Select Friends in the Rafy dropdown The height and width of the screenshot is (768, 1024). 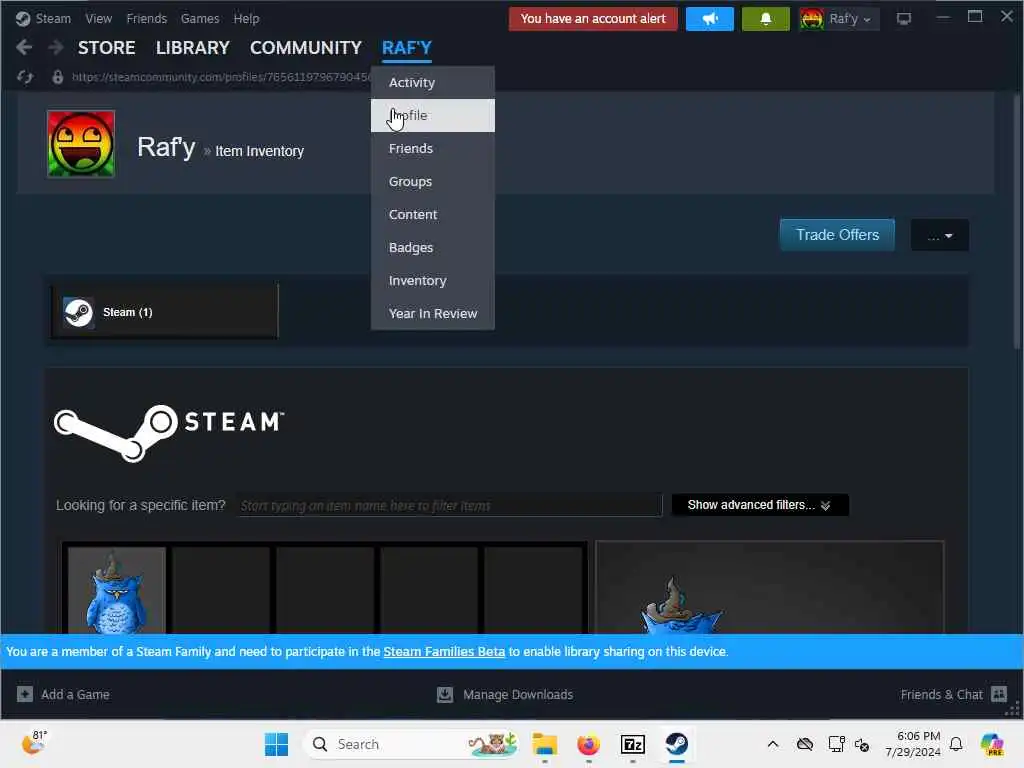[x=432, y=148]
